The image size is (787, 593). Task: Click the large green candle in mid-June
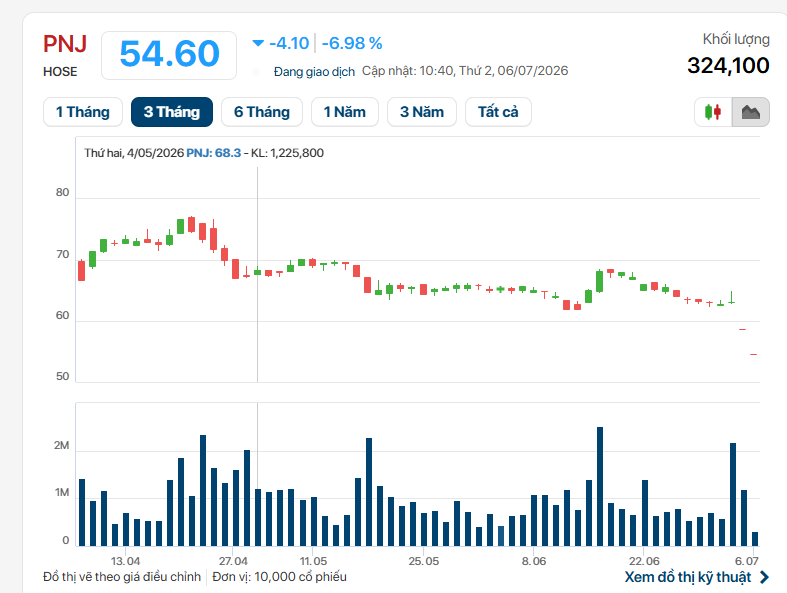click(x=599, y=281)
